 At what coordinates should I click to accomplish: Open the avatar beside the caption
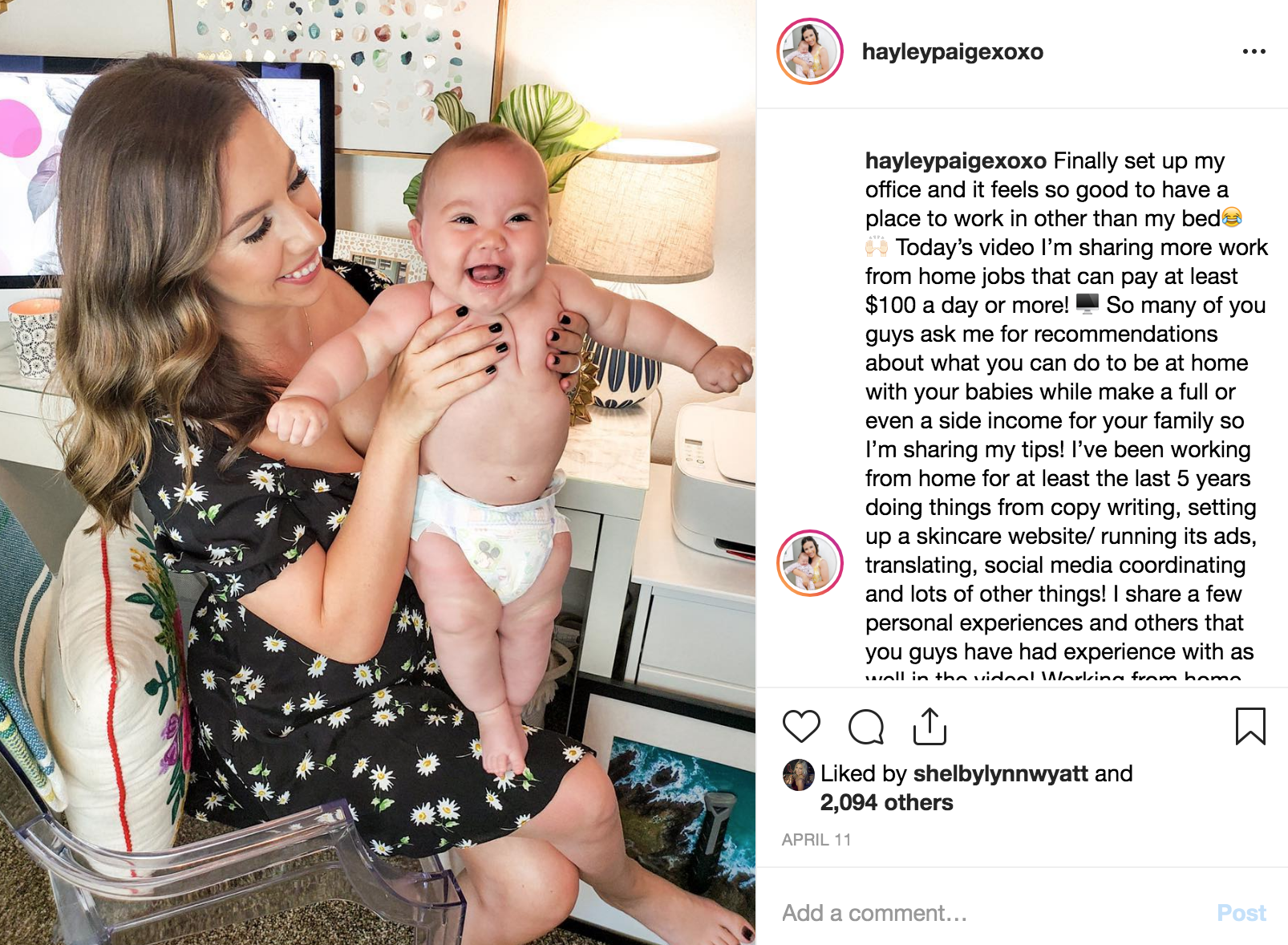pos(810,563)
